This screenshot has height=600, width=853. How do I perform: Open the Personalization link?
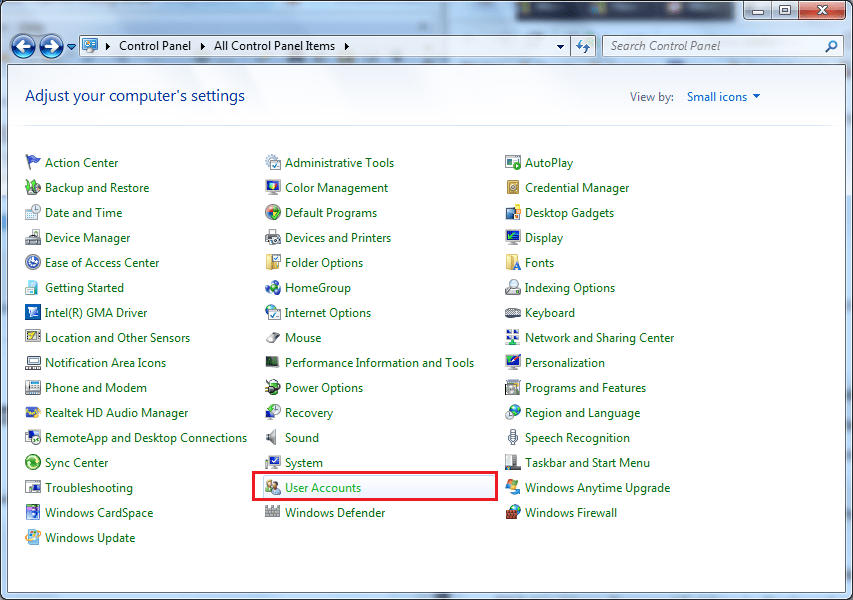pos(565,363)
